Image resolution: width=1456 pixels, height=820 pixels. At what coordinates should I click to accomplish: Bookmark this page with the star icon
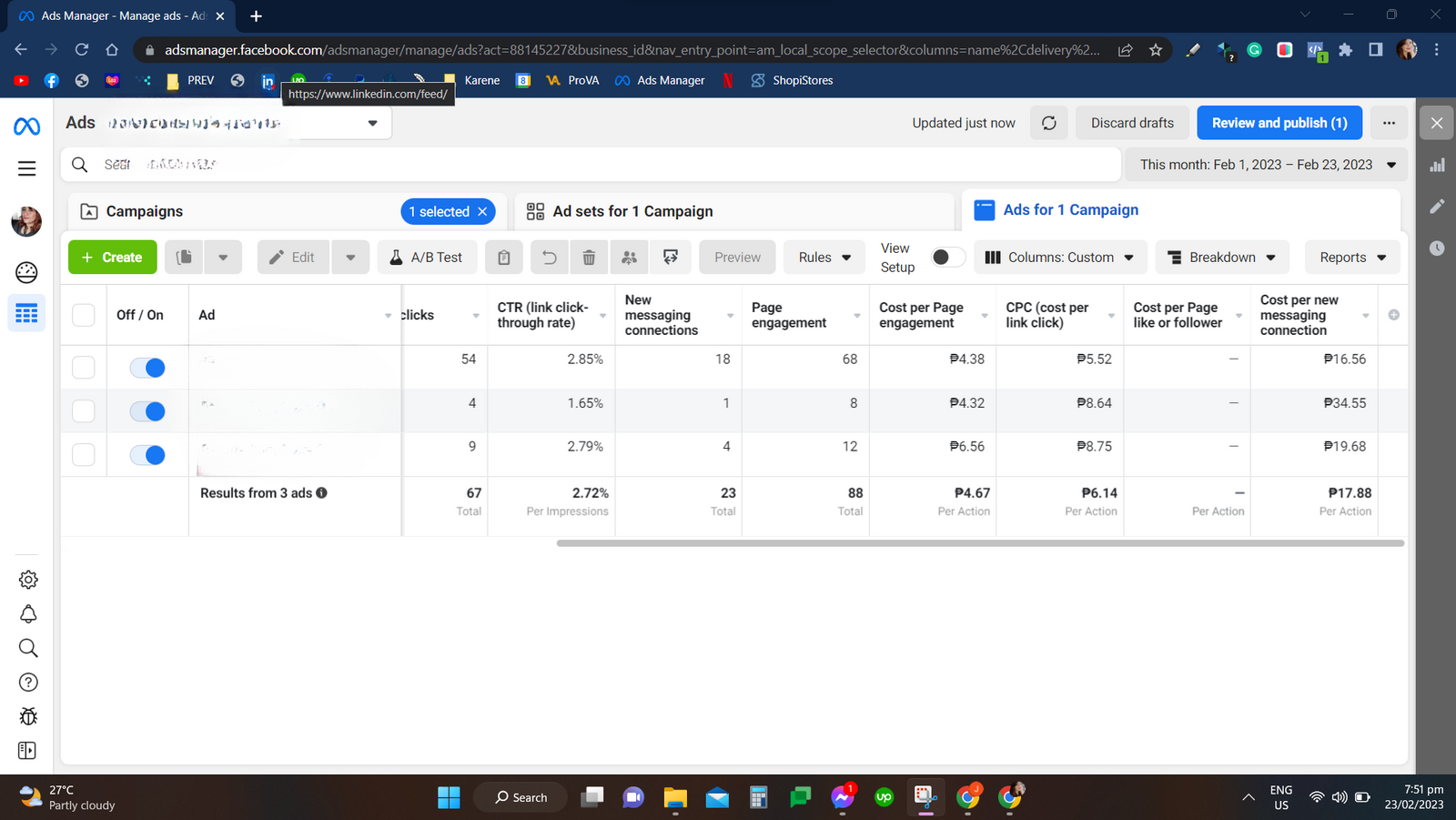pos(1156,50)
